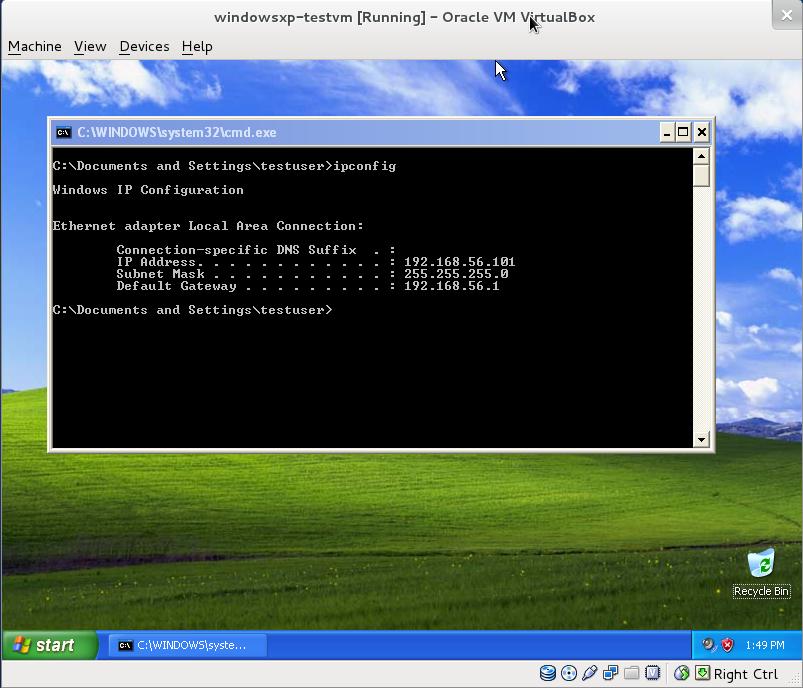Click the virtualization CPU chip indicator icon
The height and width of the screenshot is (688, 803).
coord(653,673)
